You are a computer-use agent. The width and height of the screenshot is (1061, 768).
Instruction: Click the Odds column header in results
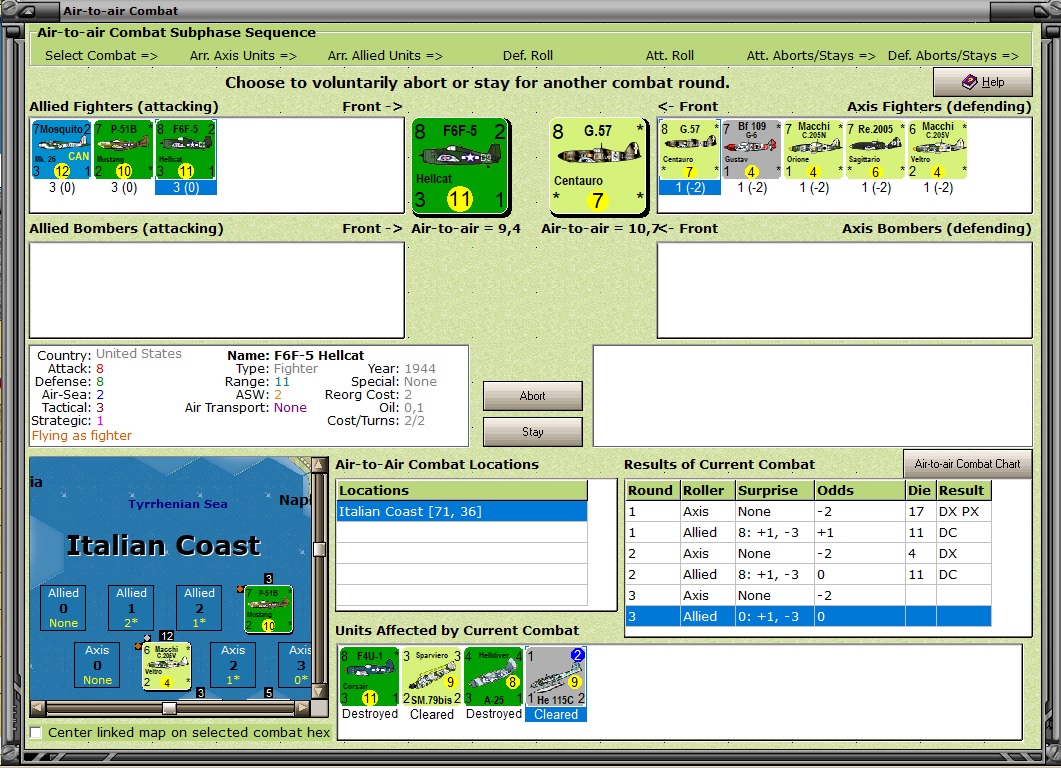pyautogui.click(x=860, y=491)
